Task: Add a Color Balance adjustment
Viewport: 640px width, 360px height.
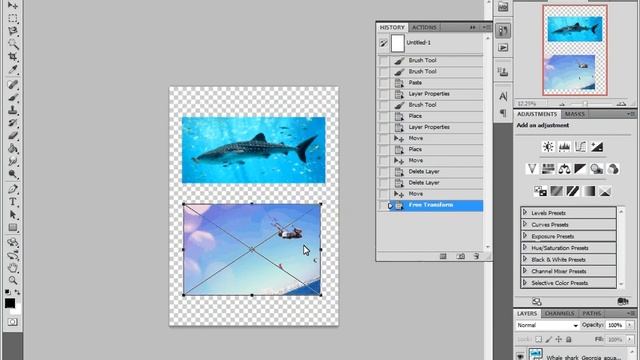Action: 564,169
